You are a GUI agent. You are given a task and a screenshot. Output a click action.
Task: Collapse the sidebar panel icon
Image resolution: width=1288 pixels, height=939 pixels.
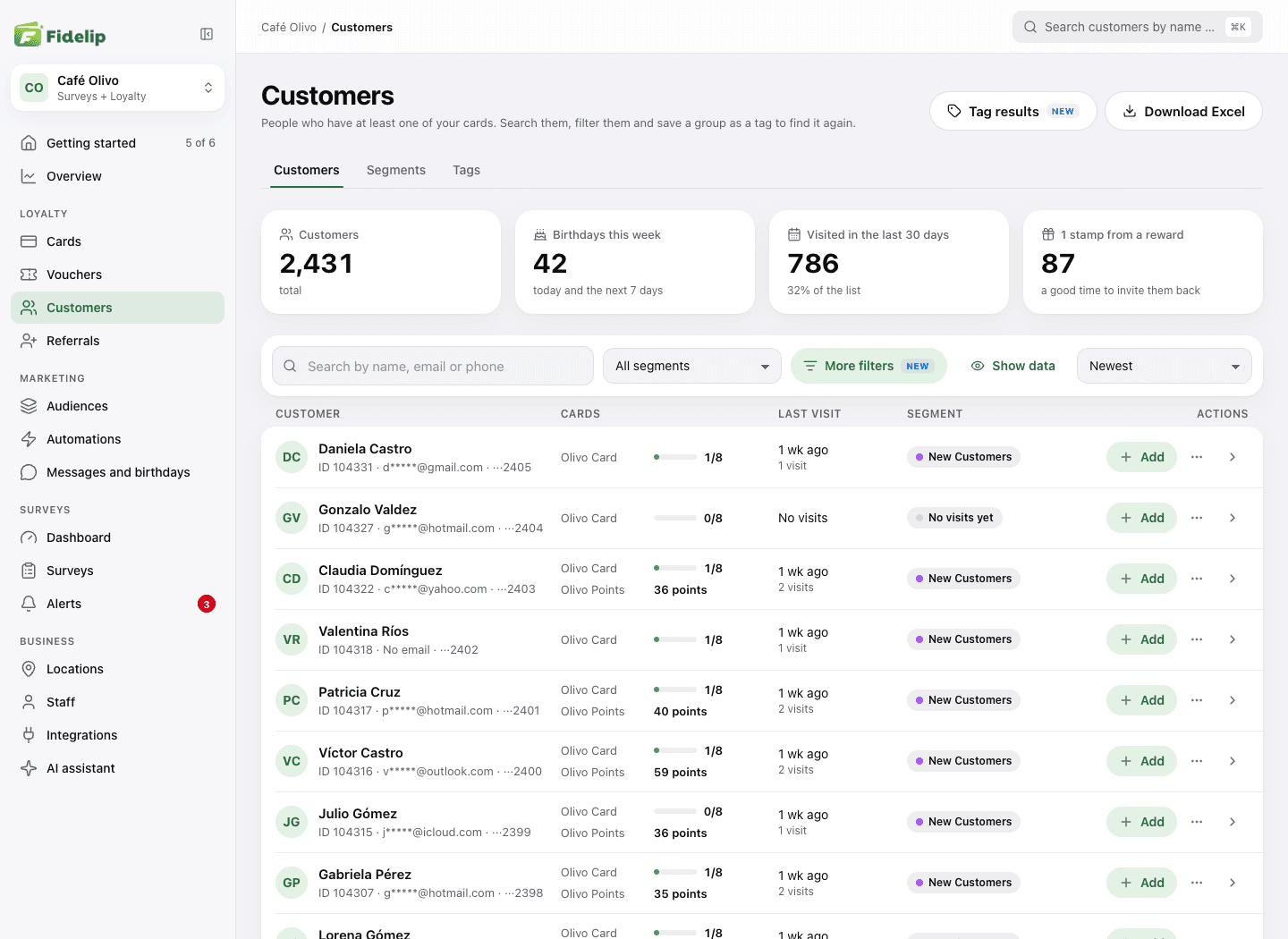(207, 34)
